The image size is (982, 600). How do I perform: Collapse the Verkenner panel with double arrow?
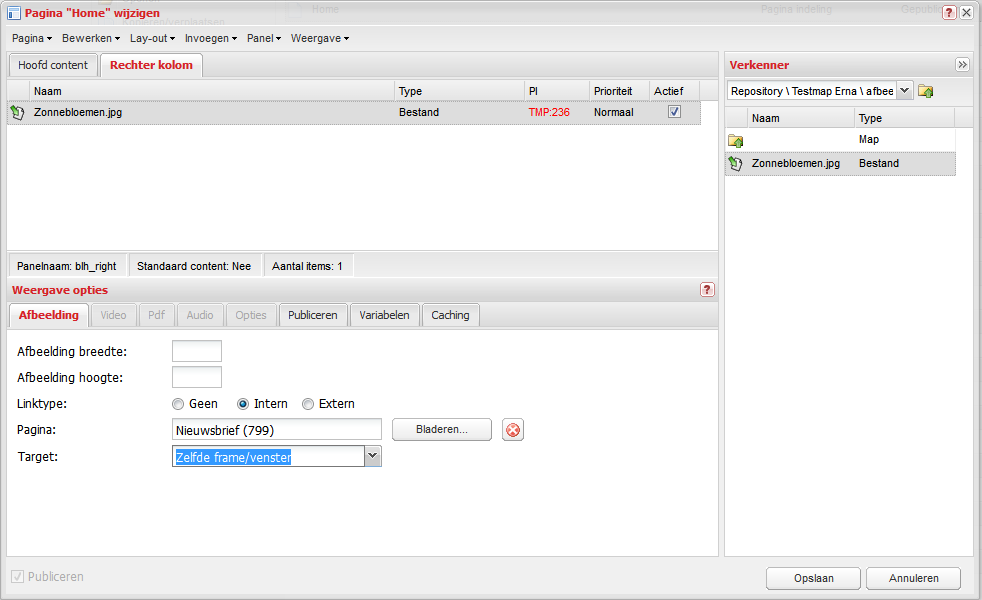[963, 65]
